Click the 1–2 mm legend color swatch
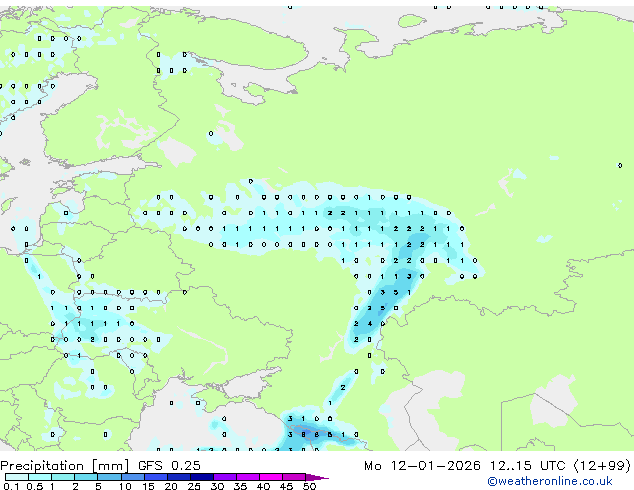The image size is (634, 490). 63,477
